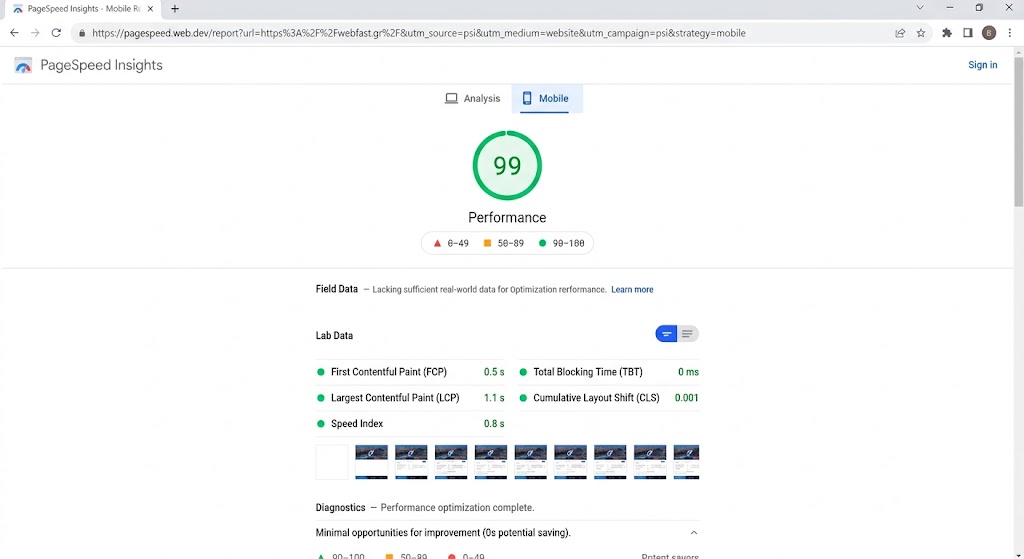Viewport: 1024px width, 559px height.
Task: Select the Mobile tab
Action: [x=547, y=99]
